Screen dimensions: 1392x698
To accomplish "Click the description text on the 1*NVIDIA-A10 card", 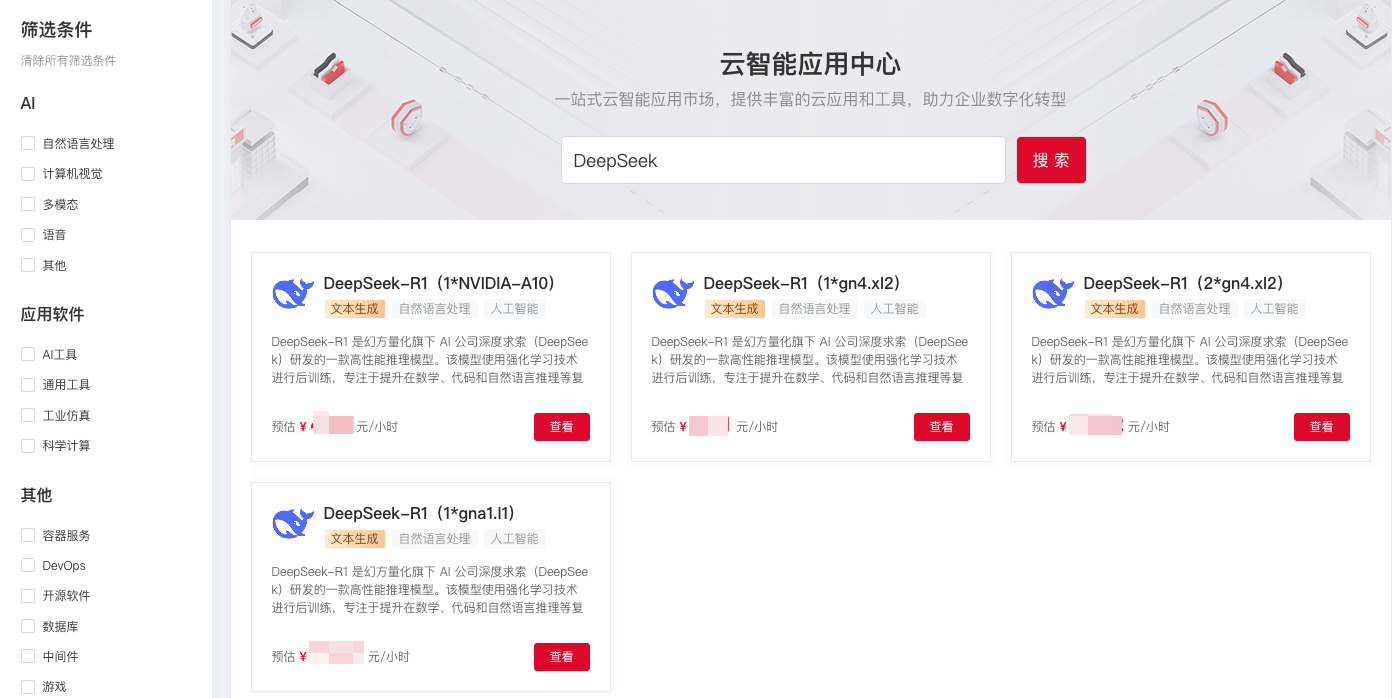I will tap(430, 360).
